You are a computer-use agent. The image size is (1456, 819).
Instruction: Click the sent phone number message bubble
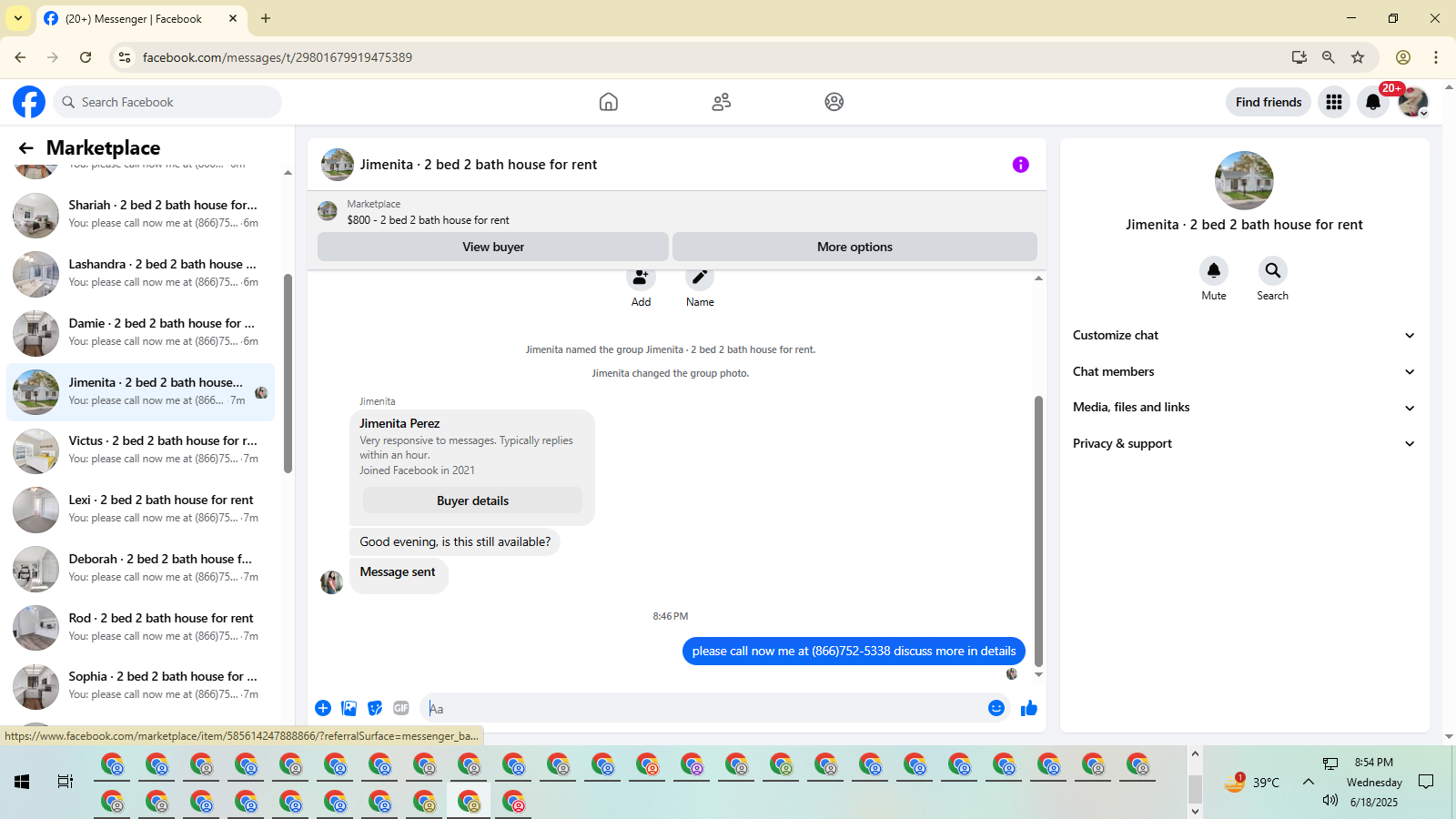point(854,652)
